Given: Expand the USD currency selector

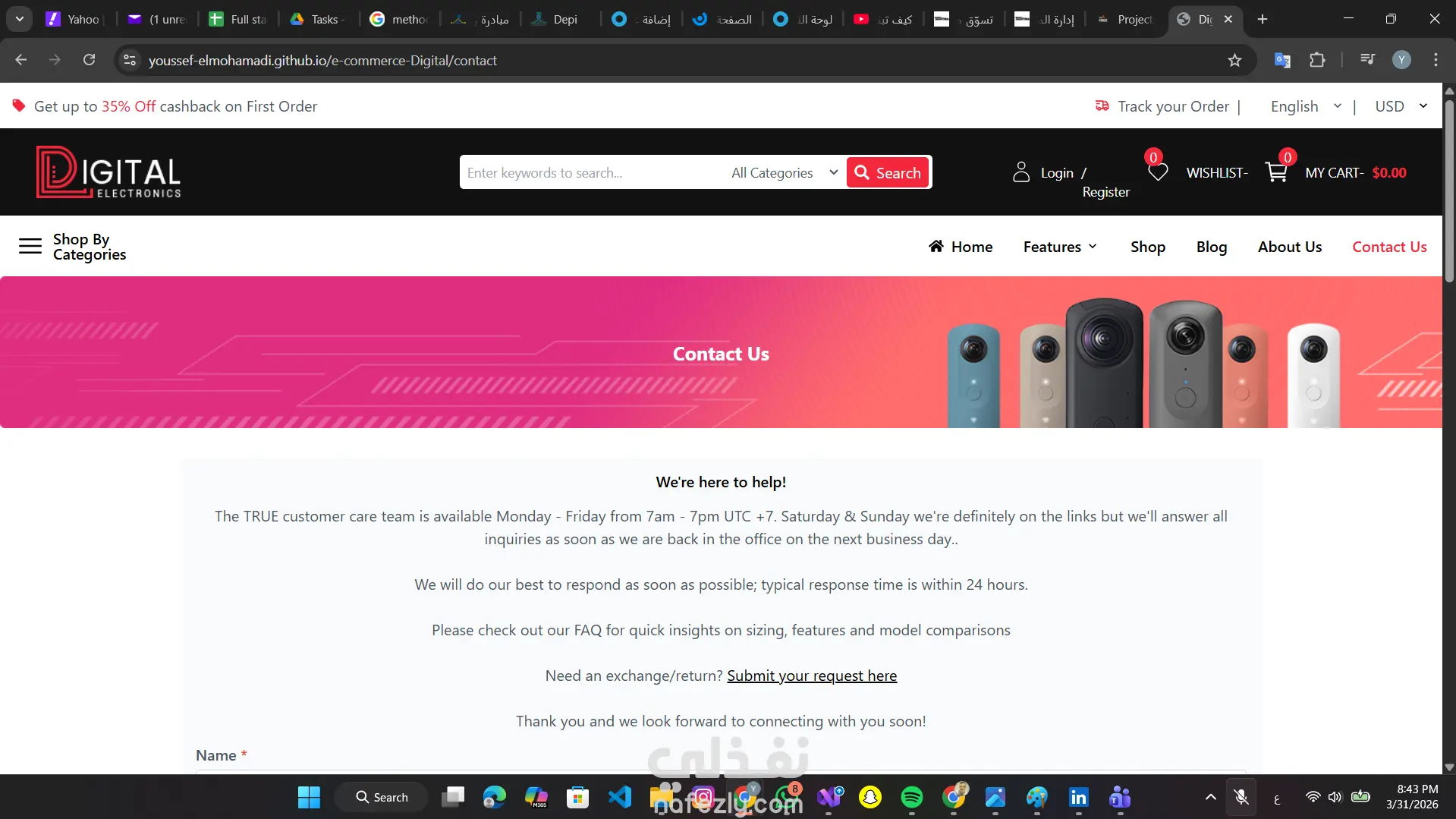Looking at the screenshot, I should [x=1401, y=106].
